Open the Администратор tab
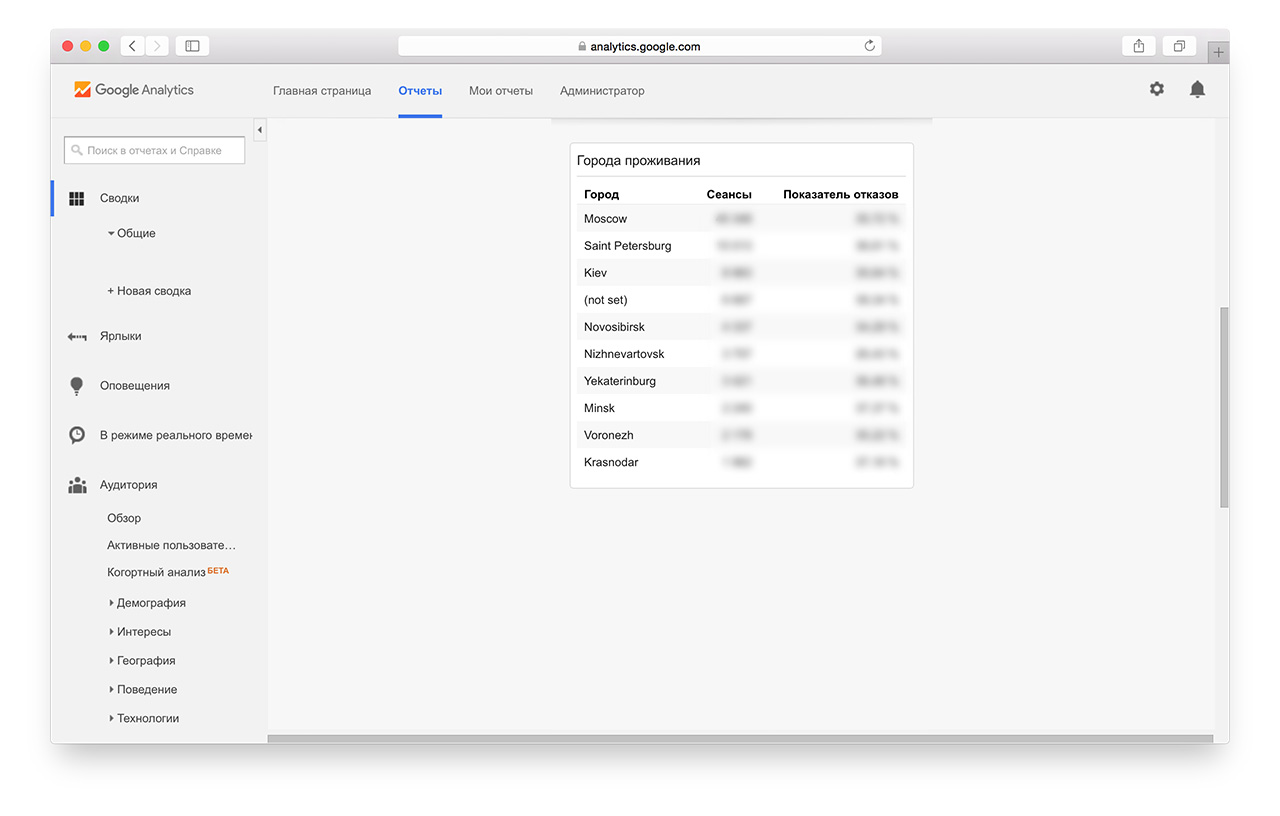 click(602, 91)
